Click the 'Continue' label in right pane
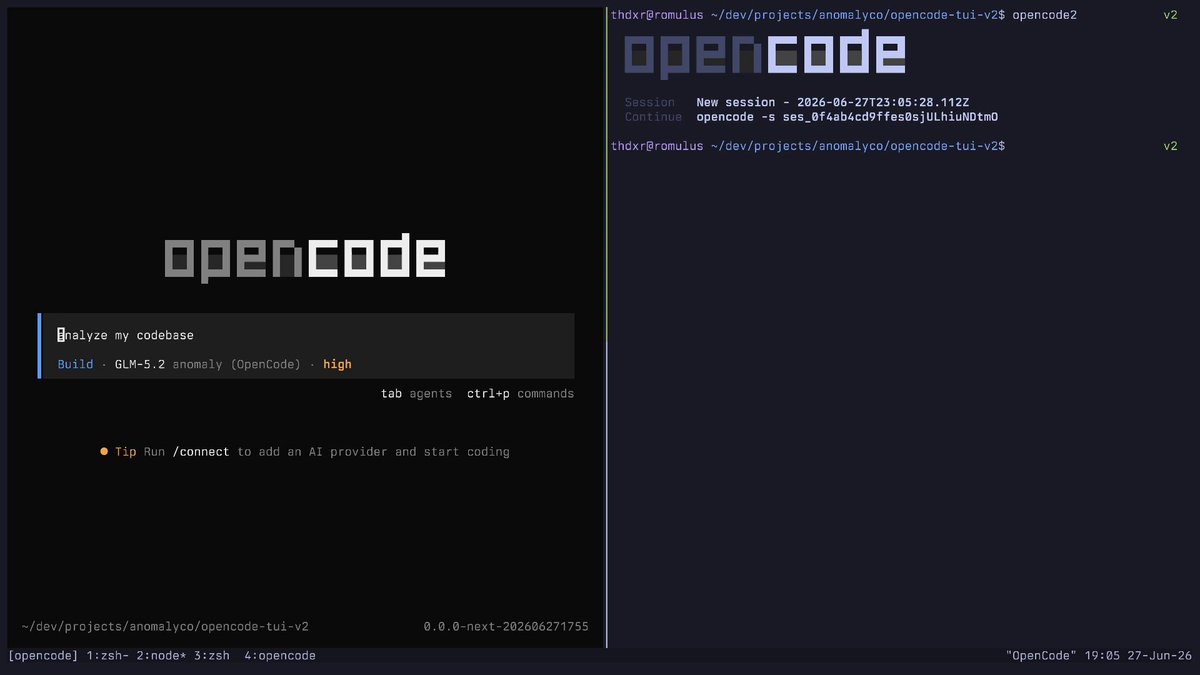 click(653, 117)
